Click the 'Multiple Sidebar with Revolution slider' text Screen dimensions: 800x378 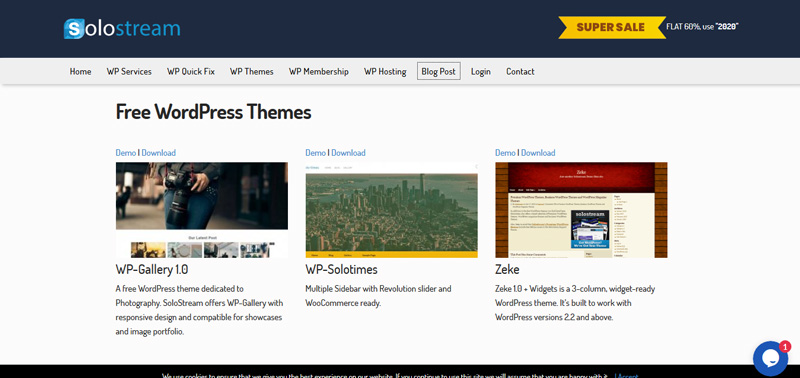(379, 296)
